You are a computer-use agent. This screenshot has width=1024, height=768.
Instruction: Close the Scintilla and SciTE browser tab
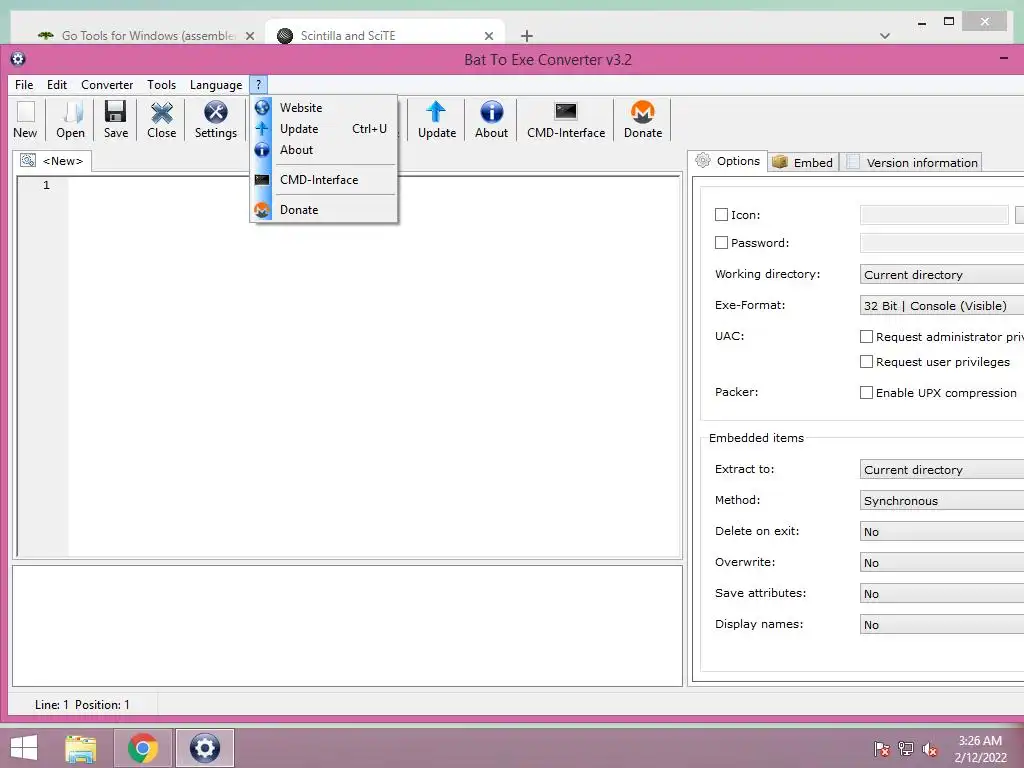point(488,36)
